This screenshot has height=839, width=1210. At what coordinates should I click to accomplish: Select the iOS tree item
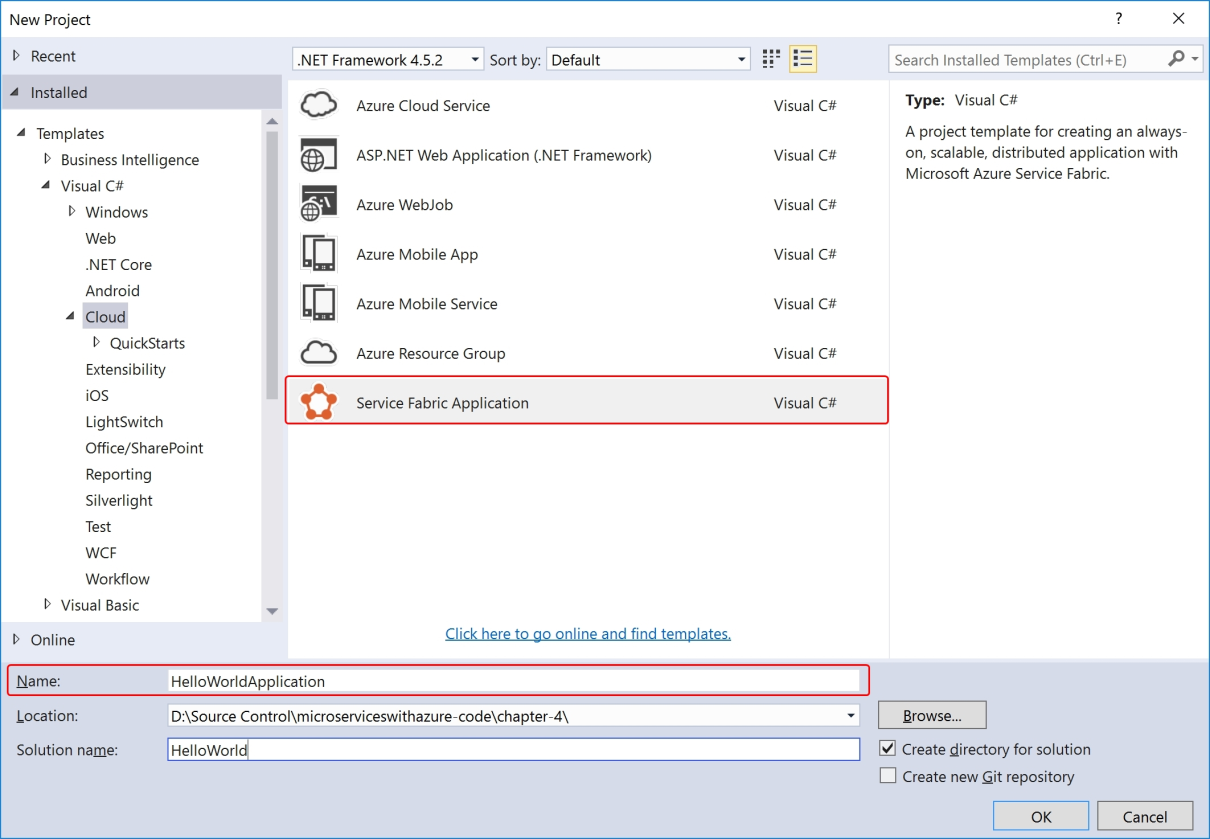tap(97, 395)
